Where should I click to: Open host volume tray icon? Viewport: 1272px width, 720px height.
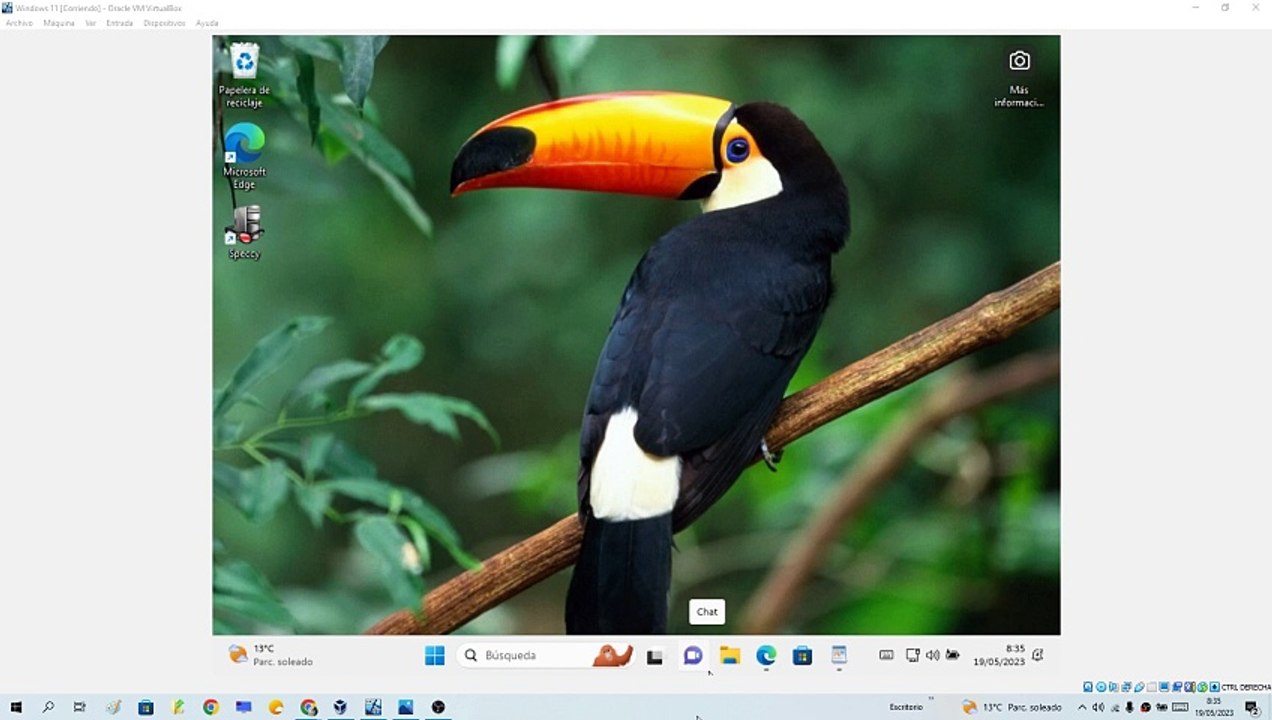point(1097,707)
